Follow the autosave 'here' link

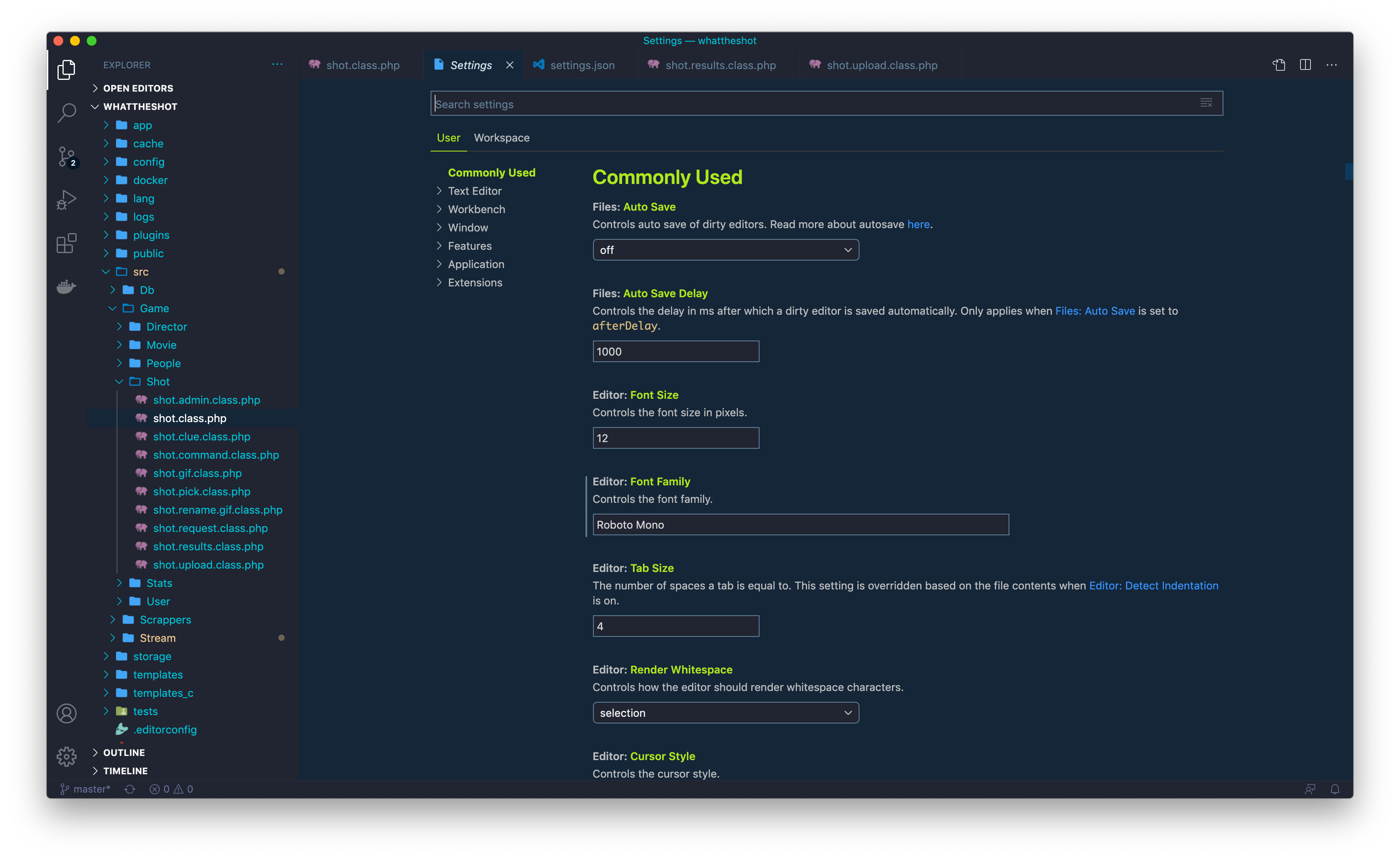coord(918,224)
